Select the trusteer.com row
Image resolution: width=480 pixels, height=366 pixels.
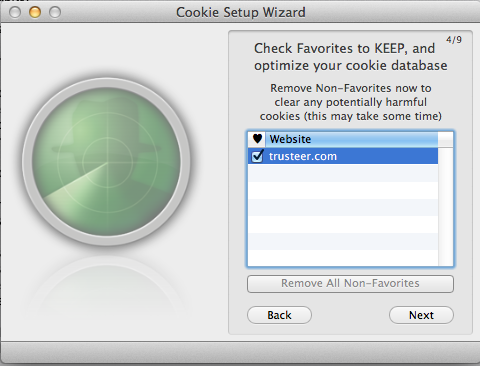tap(343, 156)
